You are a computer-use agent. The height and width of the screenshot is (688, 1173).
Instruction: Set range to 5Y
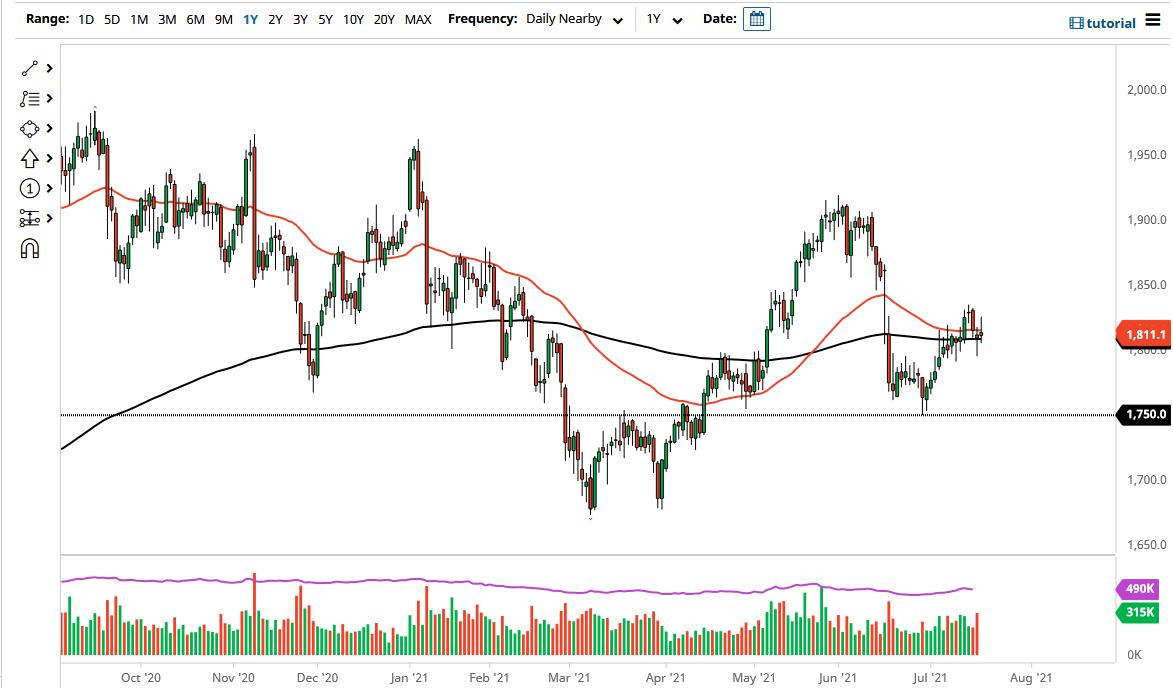(325, 19)
